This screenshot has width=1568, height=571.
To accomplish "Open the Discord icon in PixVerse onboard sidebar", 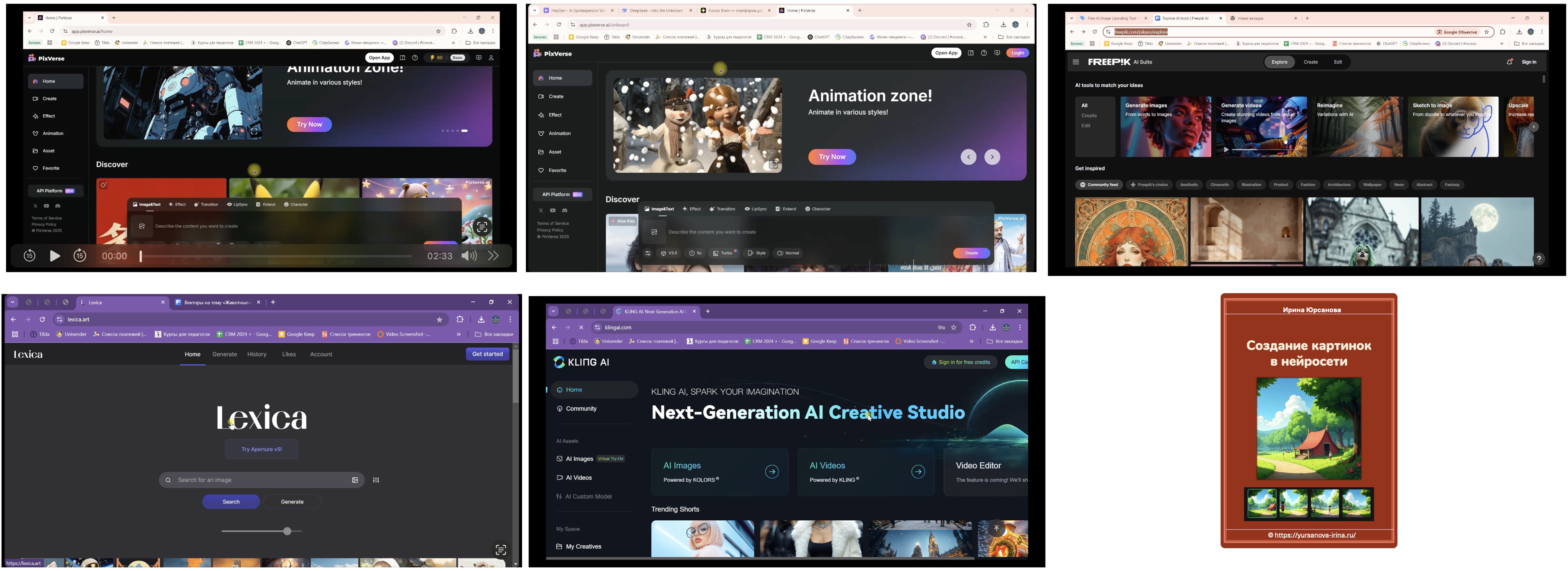I will (x=565, y=211).
